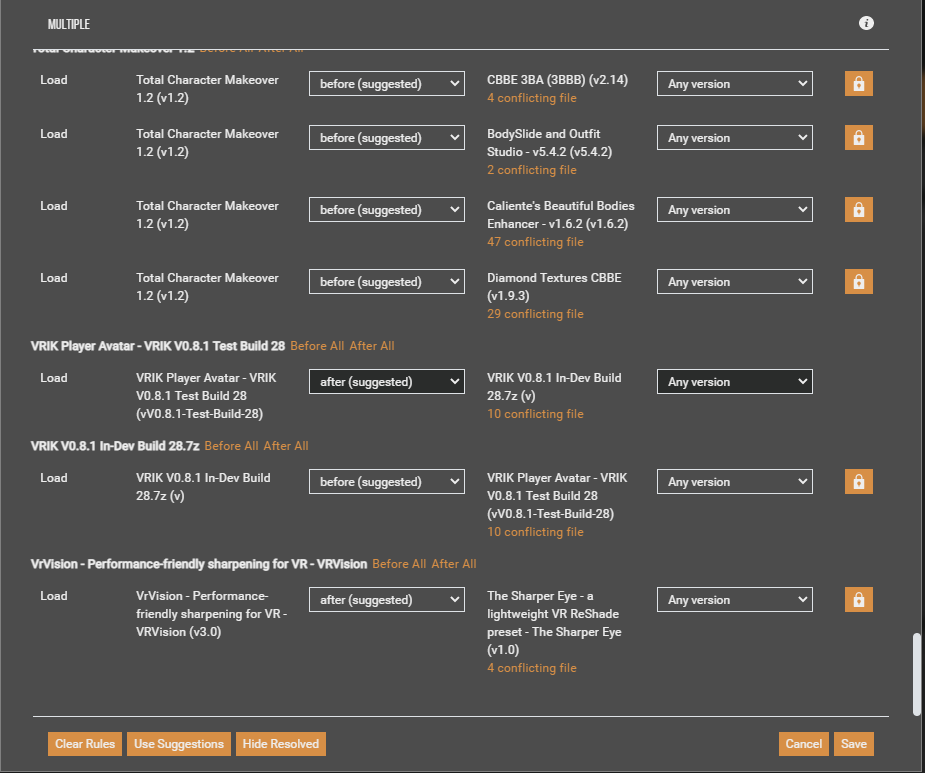The image size is (925, 773).
Task: Click the vertical scrollbar thumb
Action: pyautogui.click(x=917, y=674)
